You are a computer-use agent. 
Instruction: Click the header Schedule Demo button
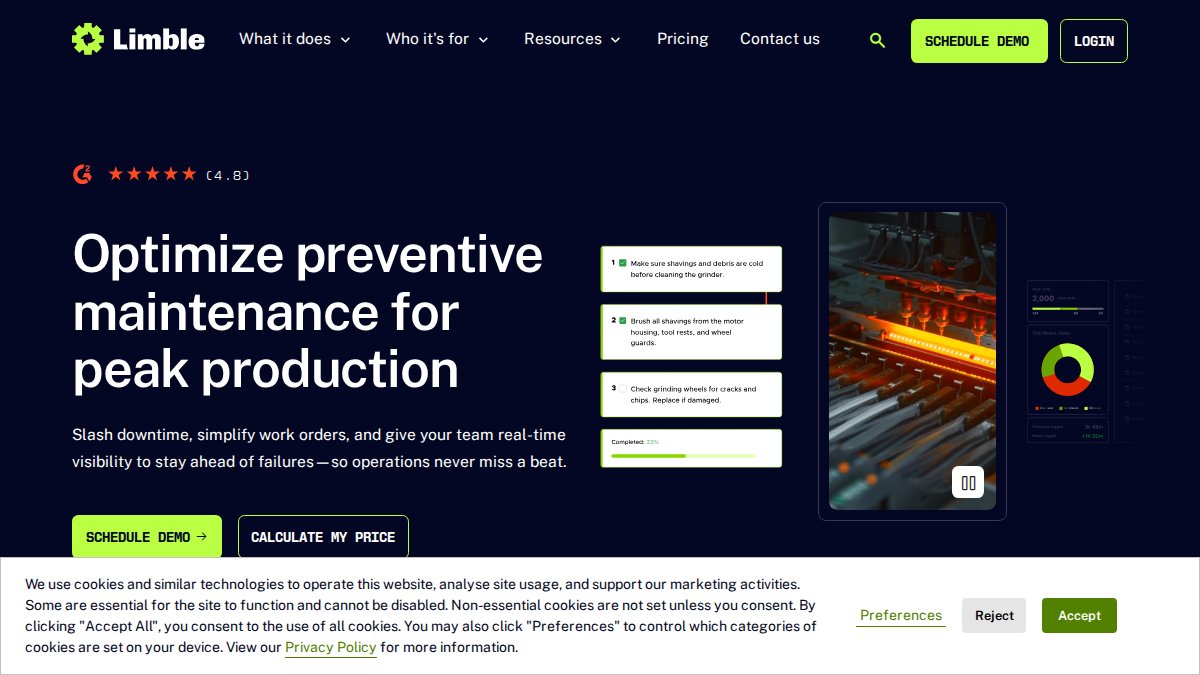(979, 41)
